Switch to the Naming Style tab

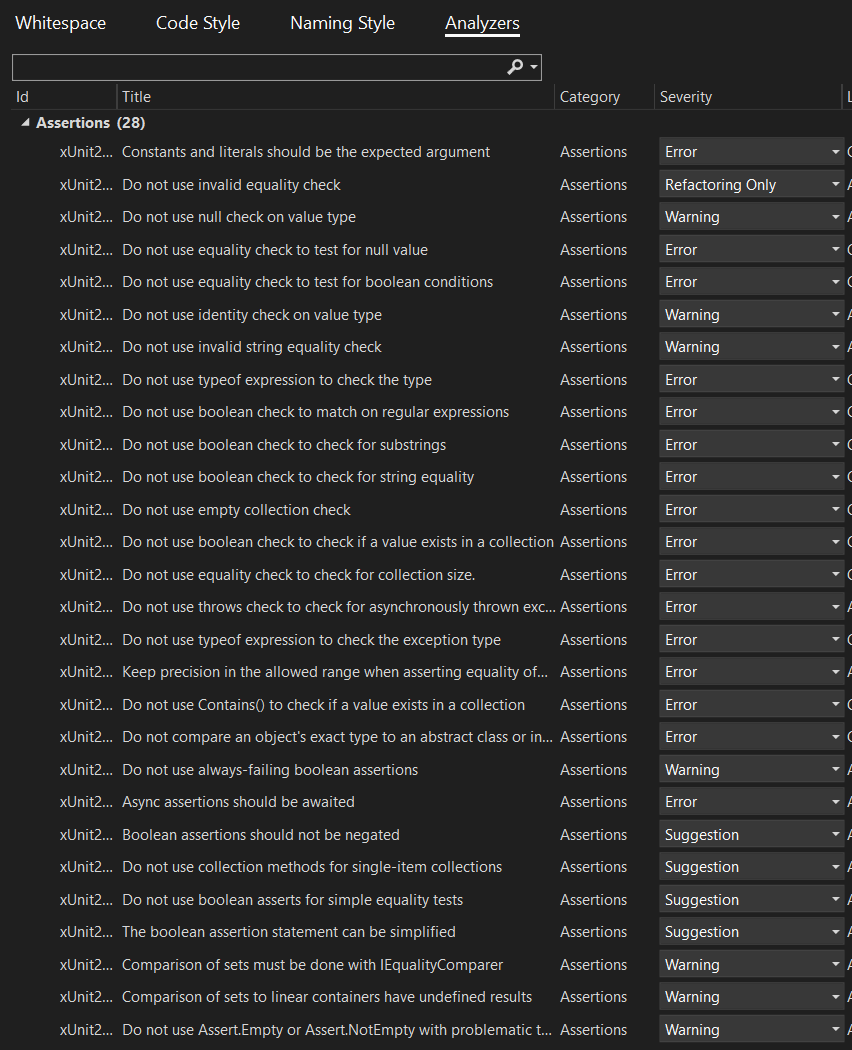(x=342, y=23)
